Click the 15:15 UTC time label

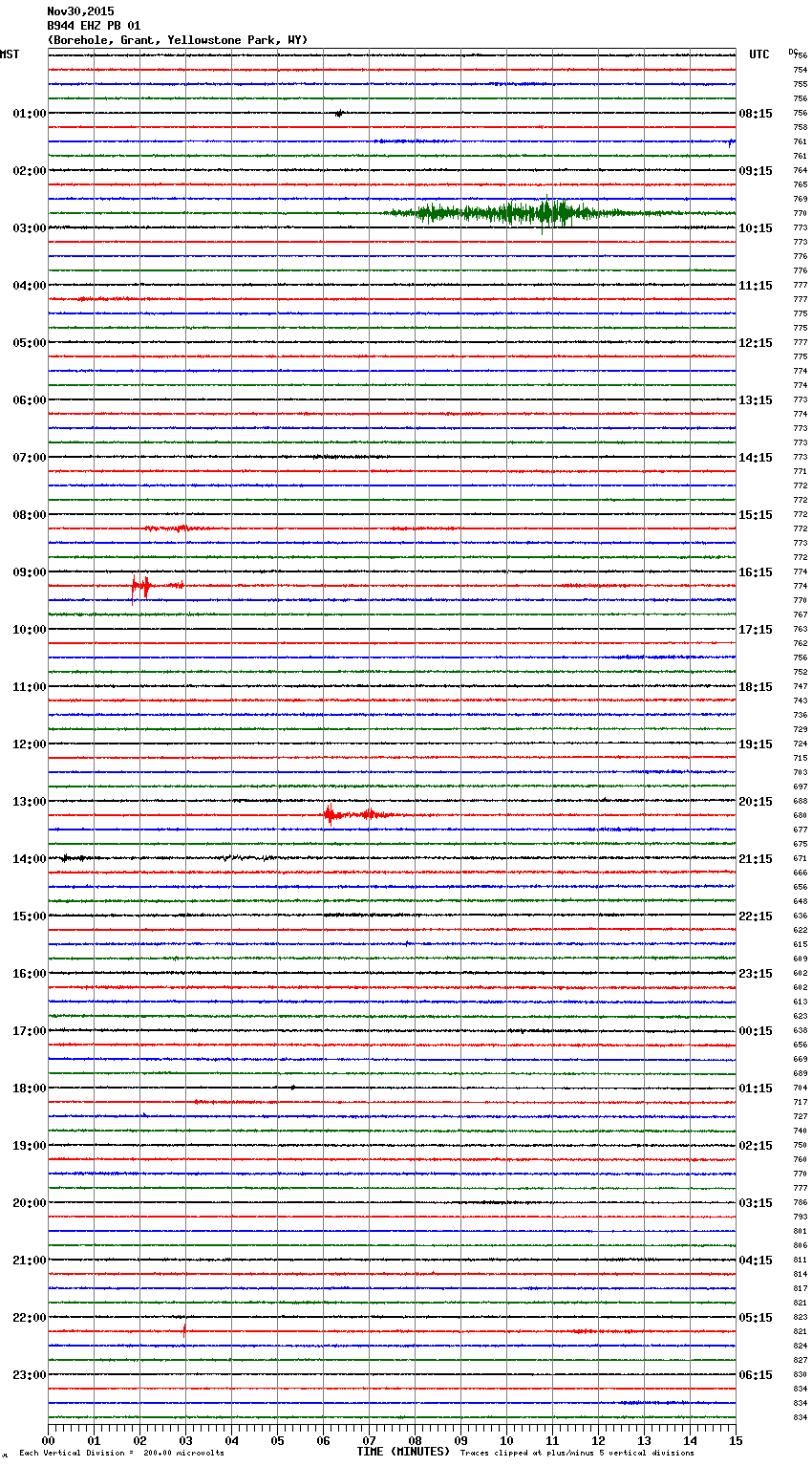(x=756, y=515)
